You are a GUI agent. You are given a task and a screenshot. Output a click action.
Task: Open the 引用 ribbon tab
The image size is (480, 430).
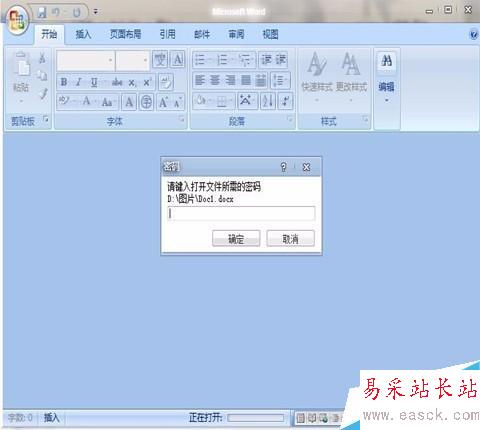tap(168, 34)
